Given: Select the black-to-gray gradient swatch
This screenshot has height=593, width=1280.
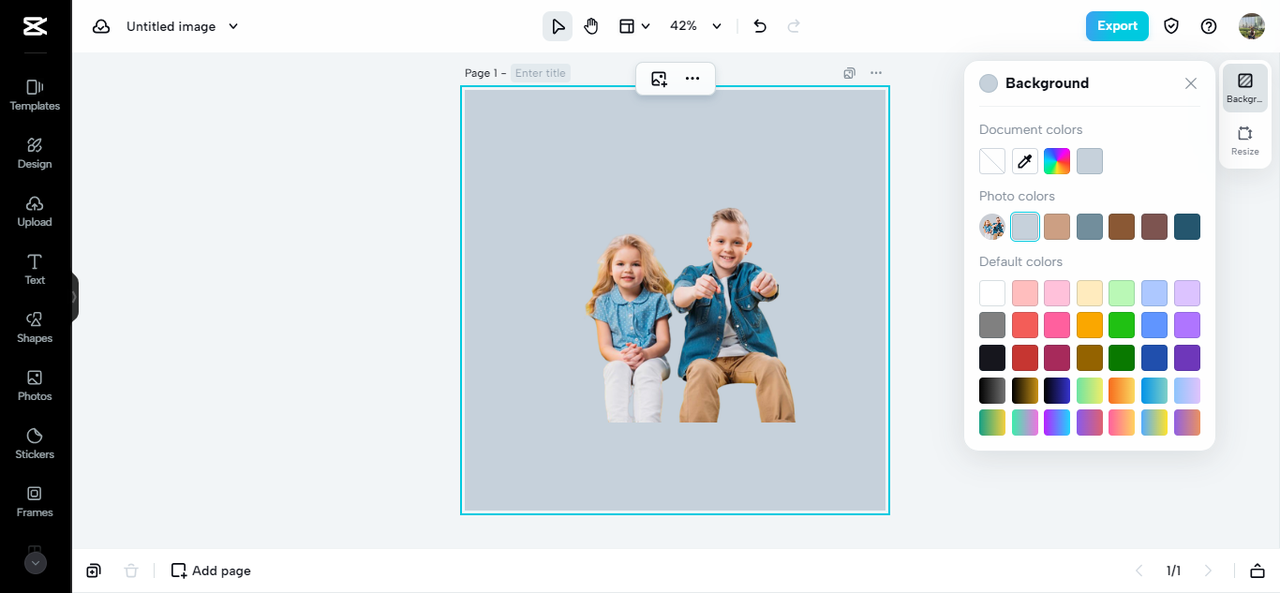Looking at the screenshot, I should click(992, 390).
